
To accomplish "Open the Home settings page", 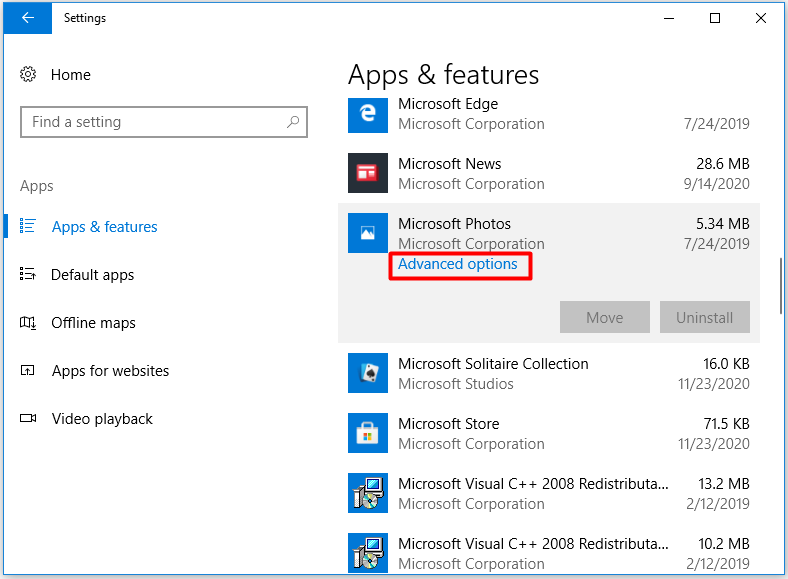I will point(71,75).
